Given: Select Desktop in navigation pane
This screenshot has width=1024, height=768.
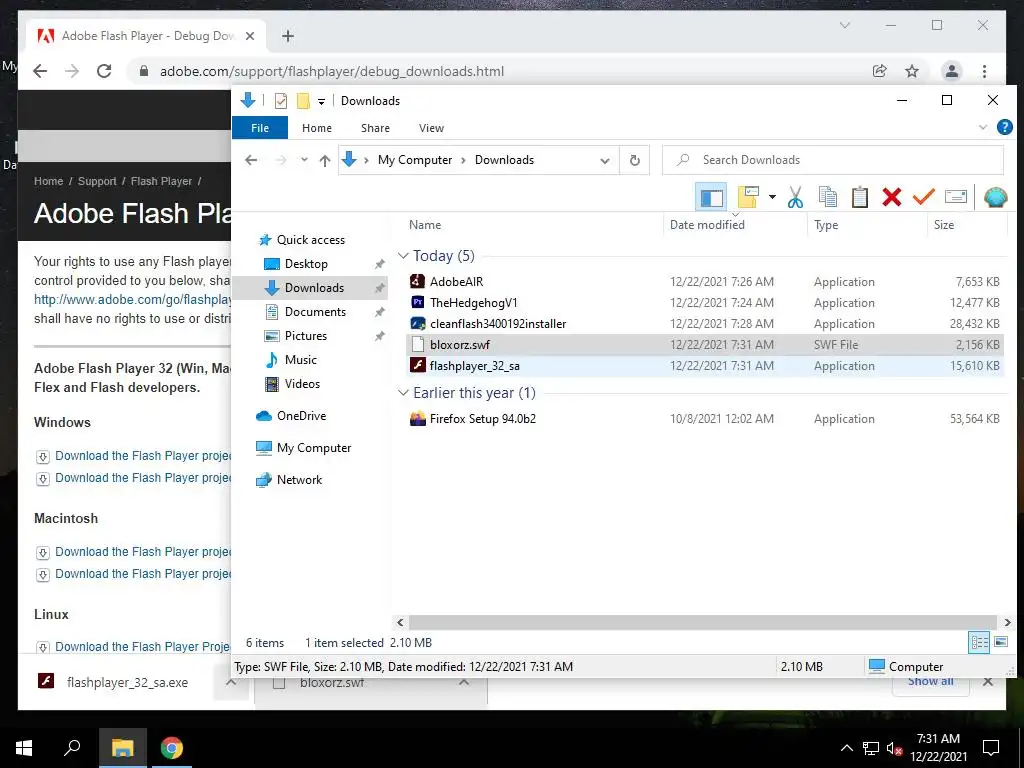Looking at the screenshot, I should 306,264.
